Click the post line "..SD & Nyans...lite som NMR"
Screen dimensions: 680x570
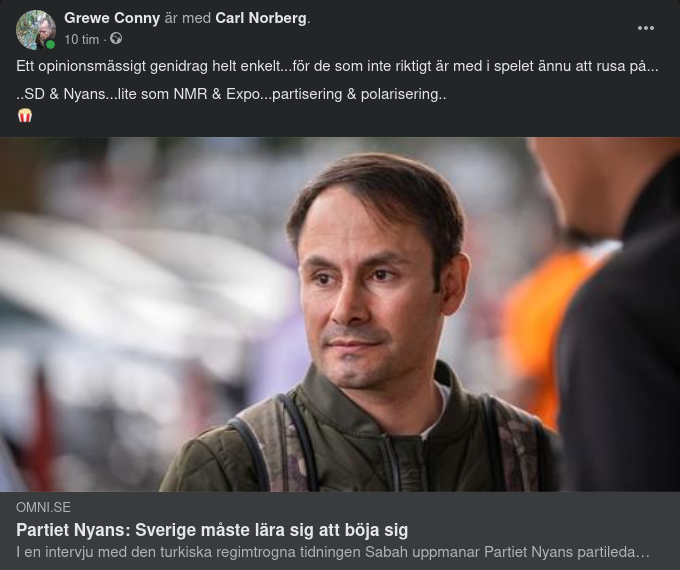(231, 94)
